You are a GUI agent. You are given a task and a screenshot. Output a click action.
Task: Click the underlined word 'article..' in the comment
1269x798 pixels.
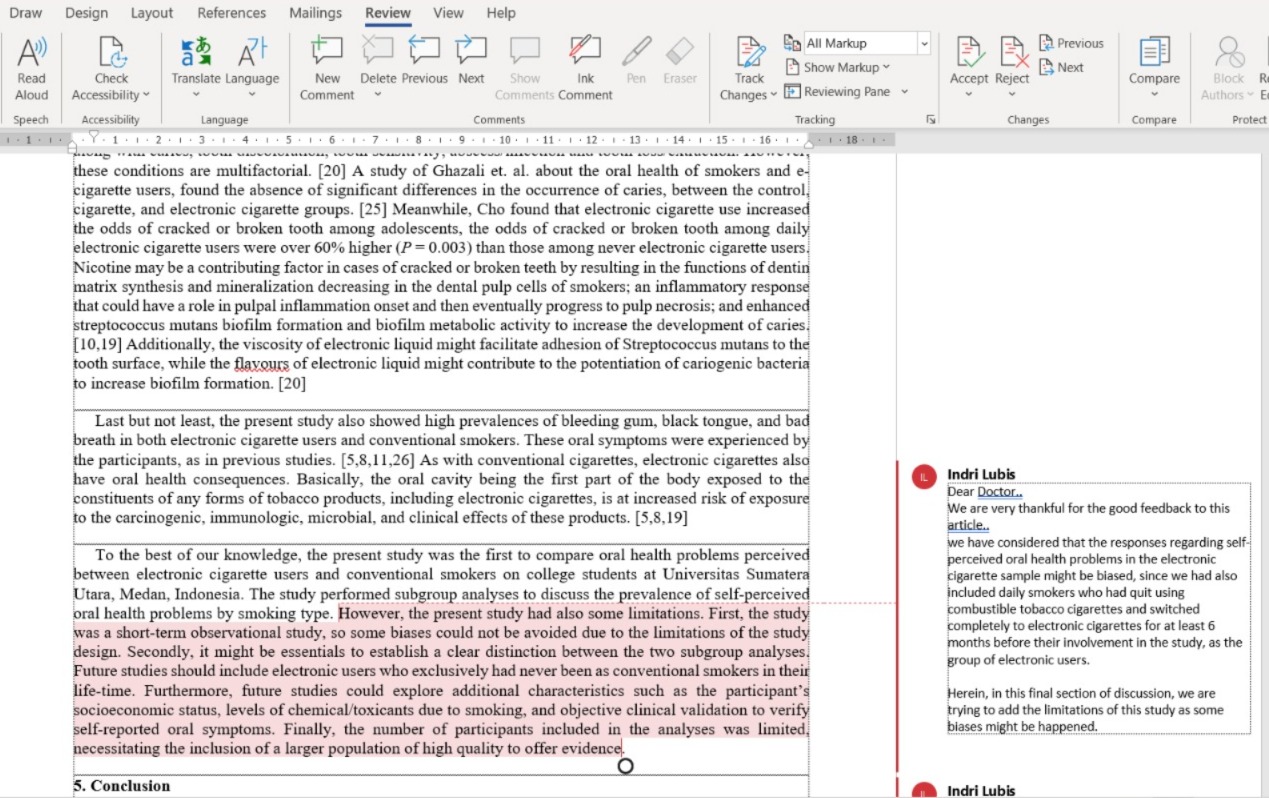968,525
